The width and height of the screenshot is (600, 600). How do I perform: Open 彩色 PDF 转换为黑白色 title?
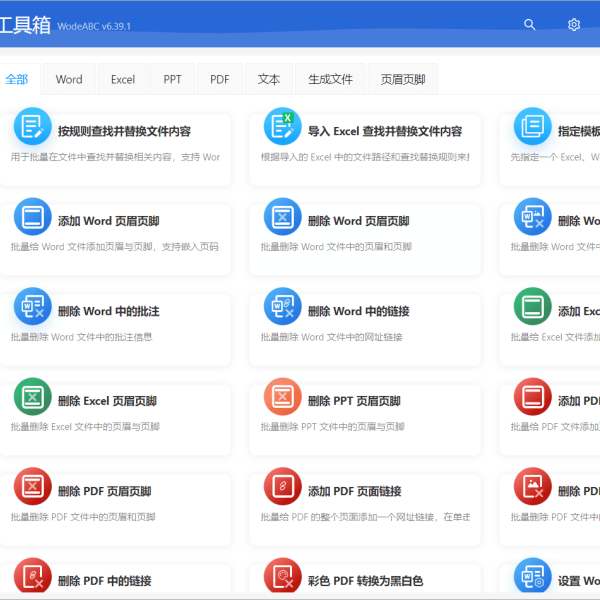point(365,581)
